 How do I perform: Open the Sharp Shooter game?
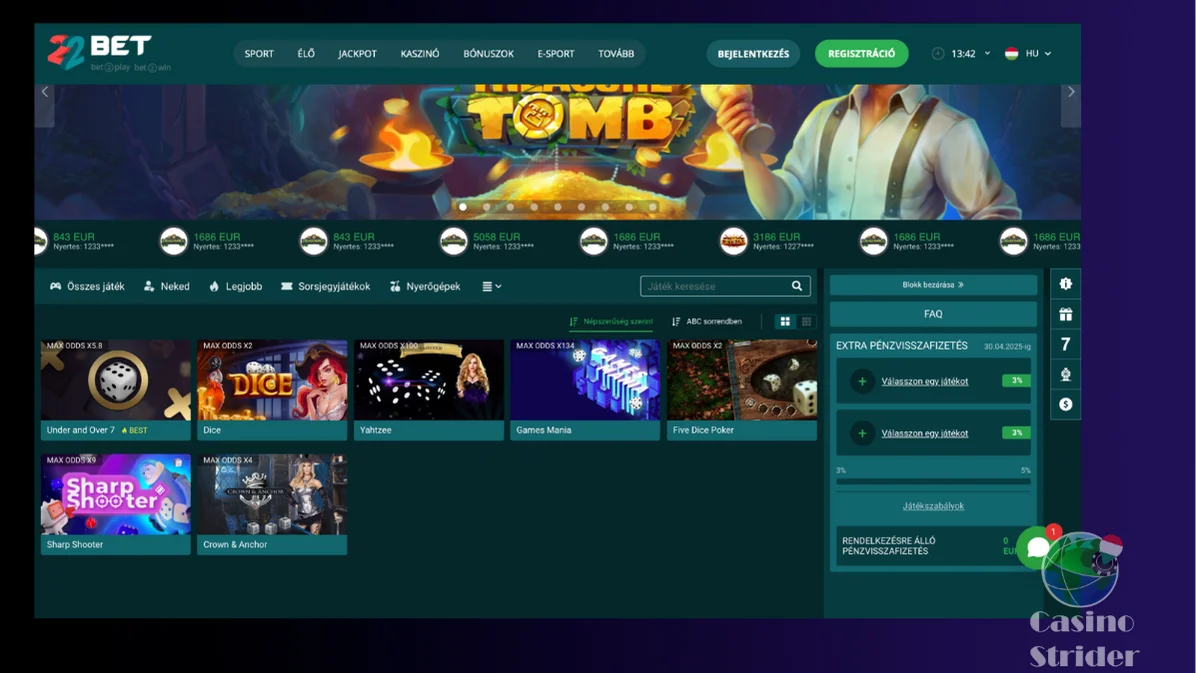(x=115, y=504)
